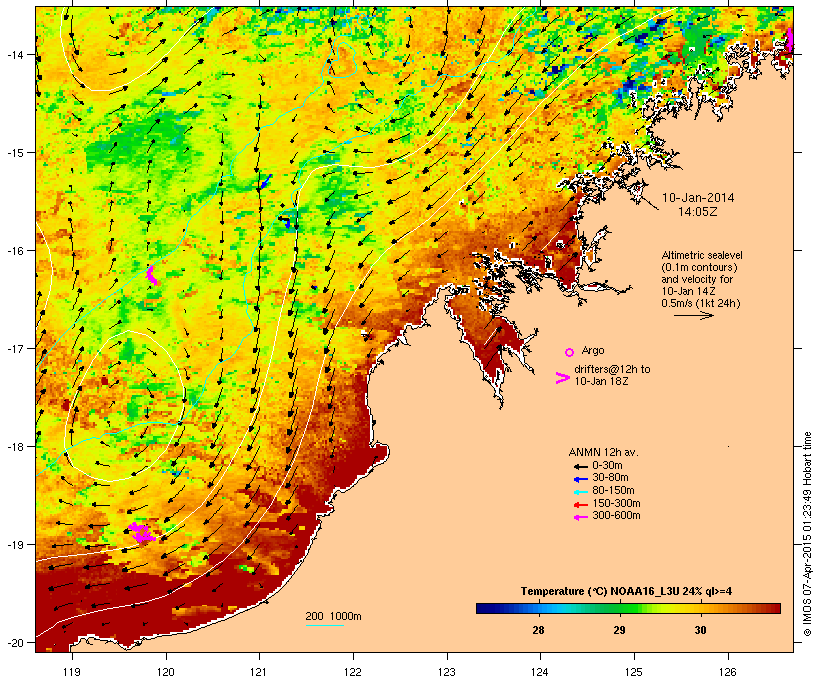Click the '80-150m' depth label

pos(613,491)
